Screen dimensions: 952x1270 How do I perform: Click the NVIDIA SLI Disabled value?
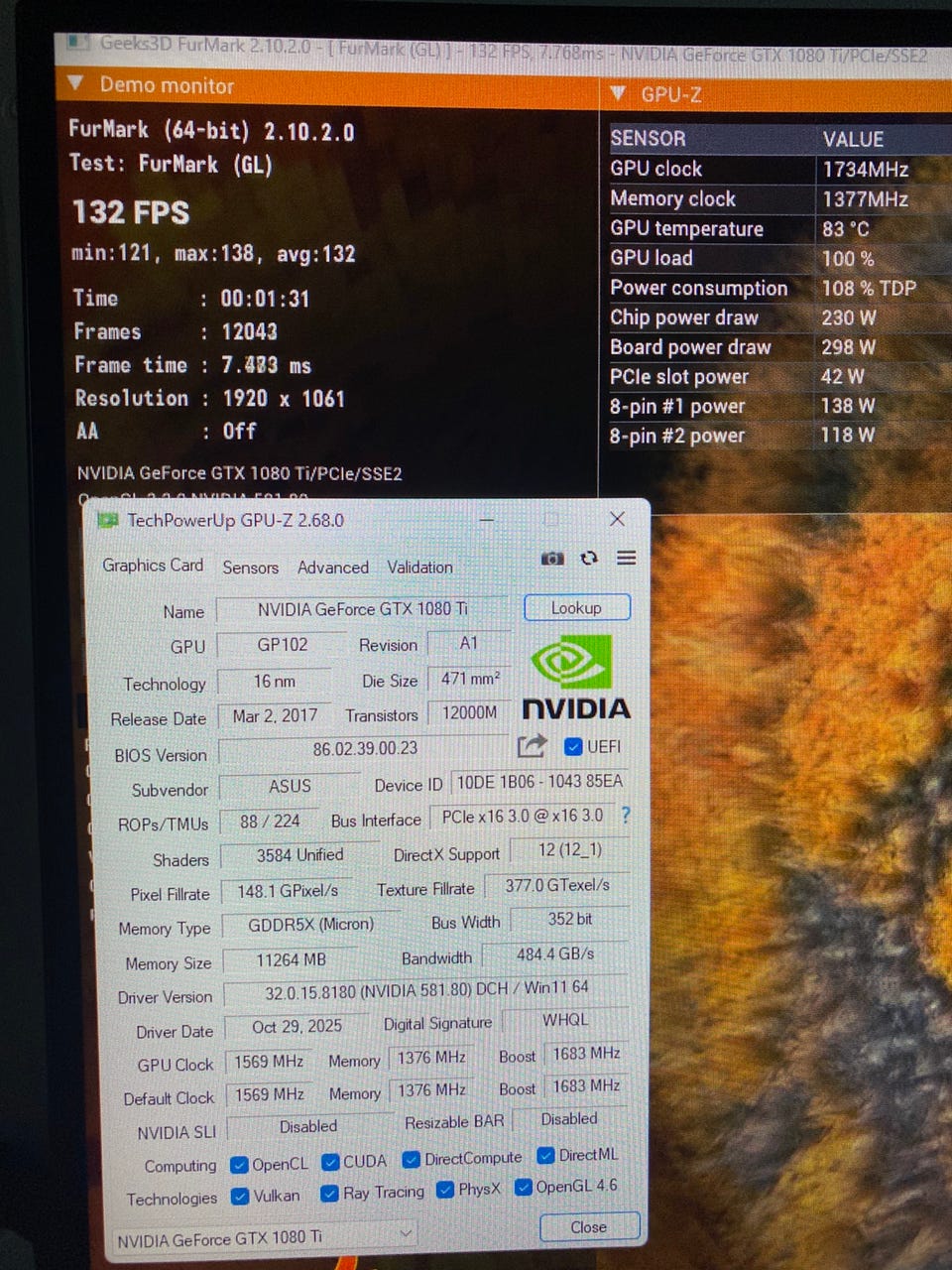[x=308, y=1126]
